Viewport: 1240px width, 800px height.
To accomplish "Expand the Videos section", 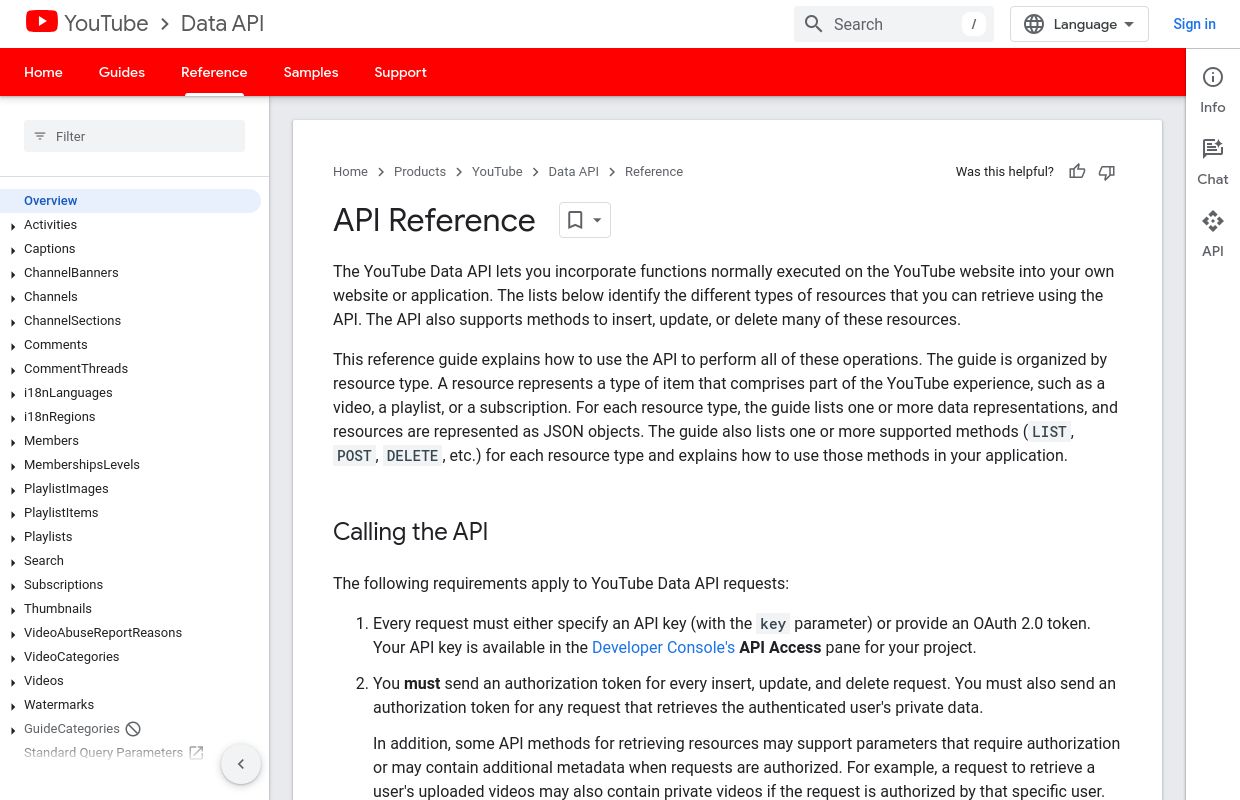I will (13, 682).
